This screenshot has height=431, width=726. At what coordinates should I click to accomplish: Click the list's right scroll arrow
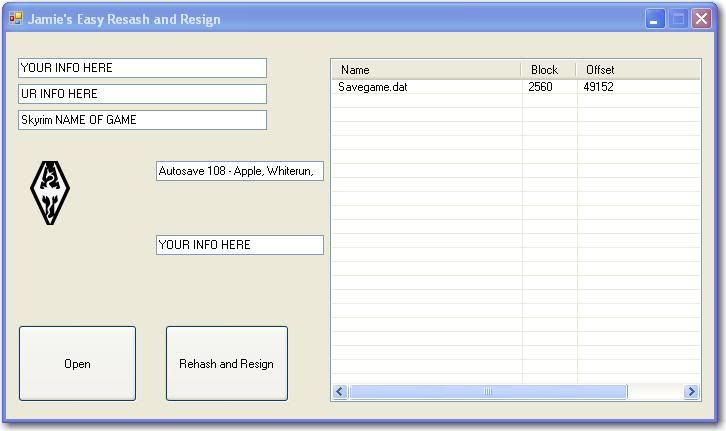[x=691, y=392]
